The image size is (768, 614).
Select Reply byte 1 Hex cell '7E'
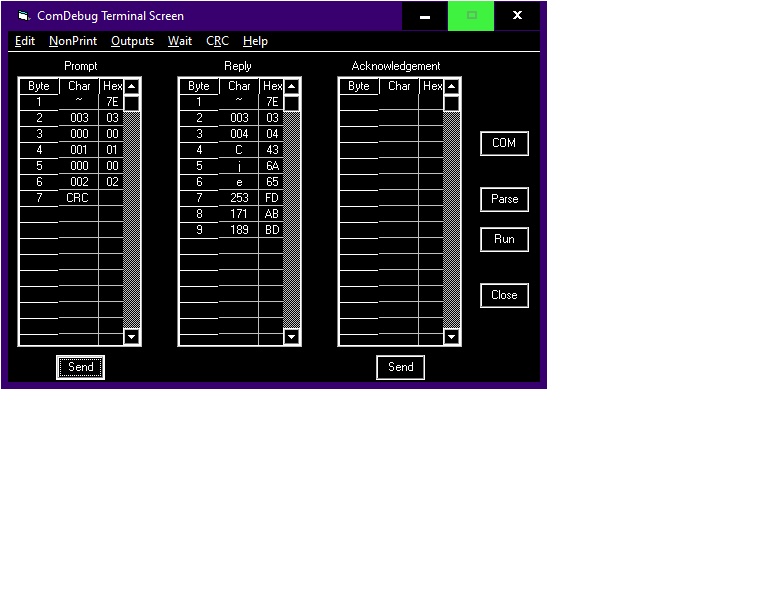coord(271,102)
